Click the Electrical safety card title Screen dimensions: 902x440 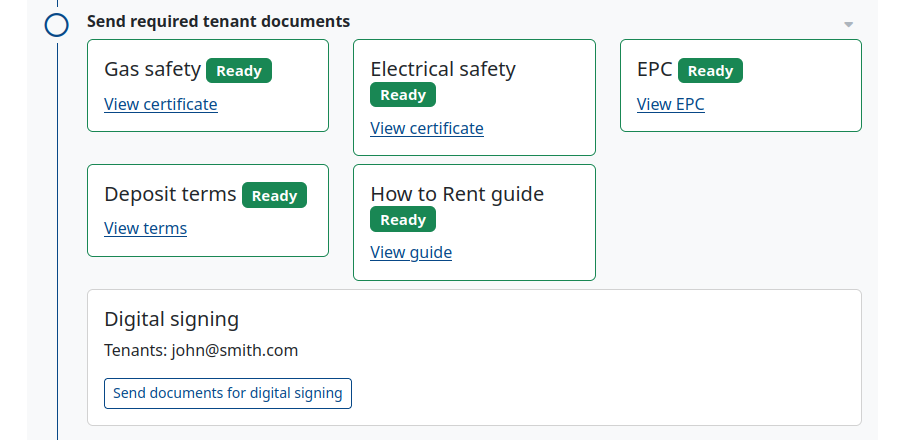(443, 69)
